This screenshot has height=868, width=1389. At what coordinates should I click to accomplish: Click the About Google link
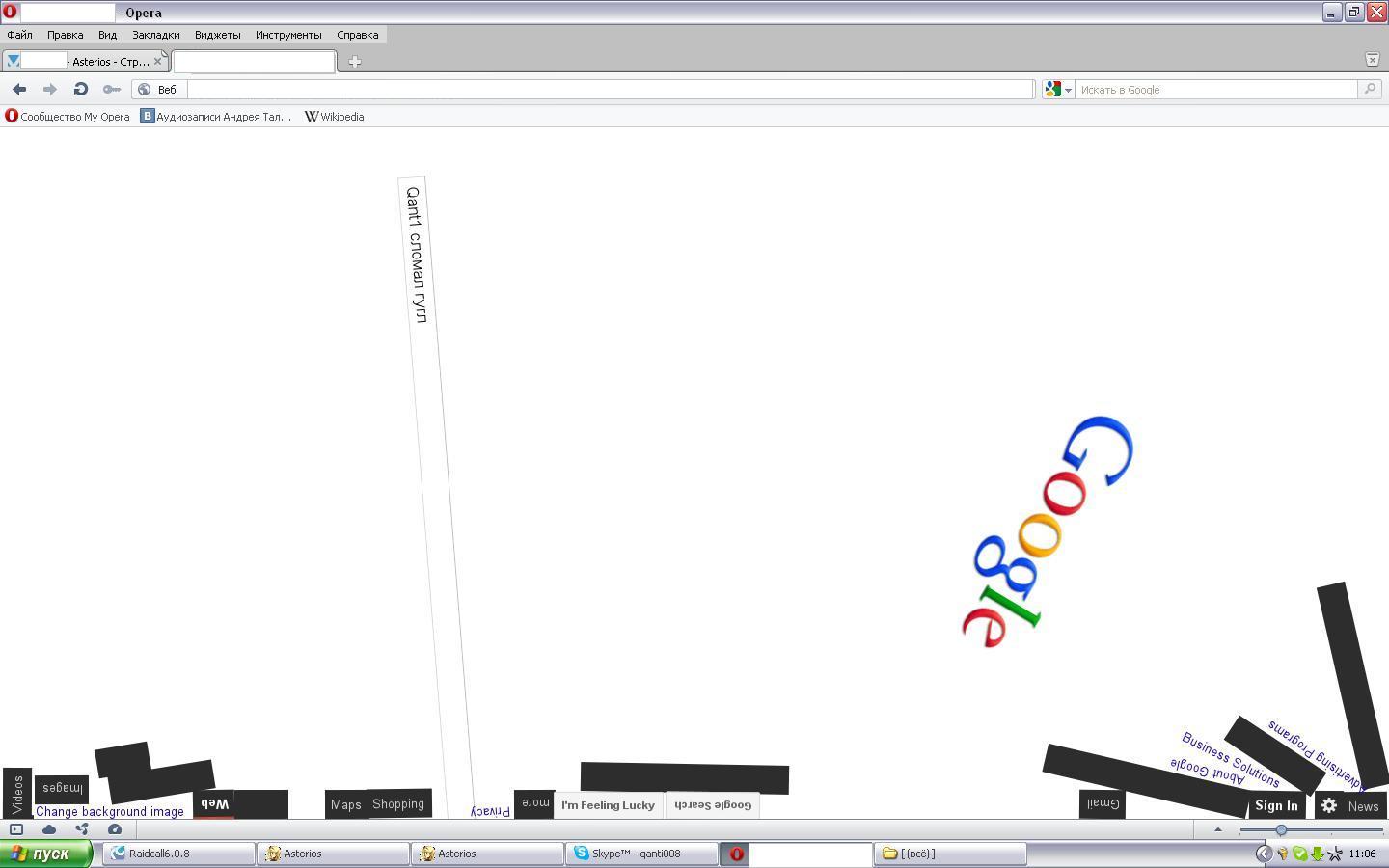1207,772
